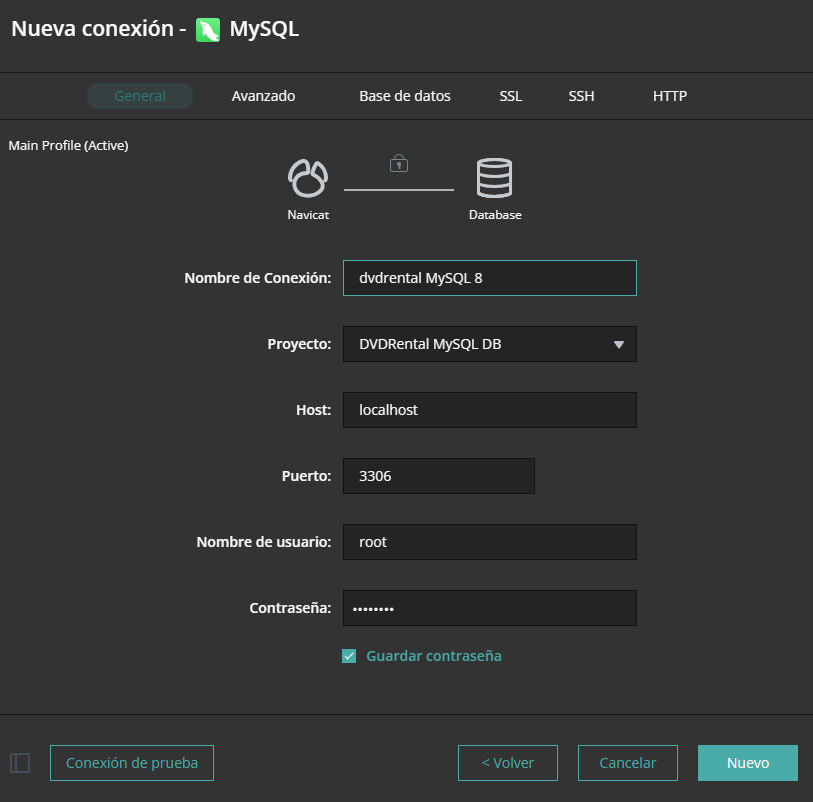The image size is (813, 802).
Task: Open the Proyecto dropdown list
Action: pyautogui.click(x=489, y=344)
